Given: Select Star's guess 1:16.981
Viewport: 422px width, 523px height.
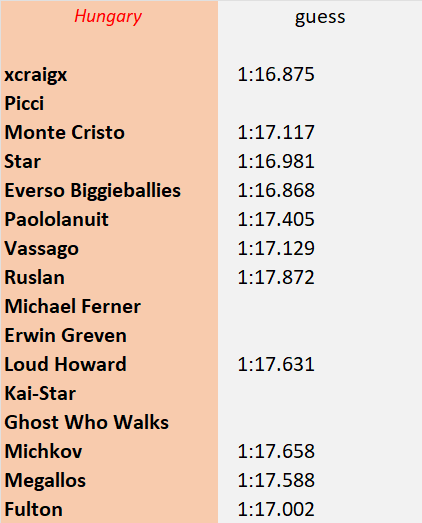Looking at the screenshot, I should 320,161.
